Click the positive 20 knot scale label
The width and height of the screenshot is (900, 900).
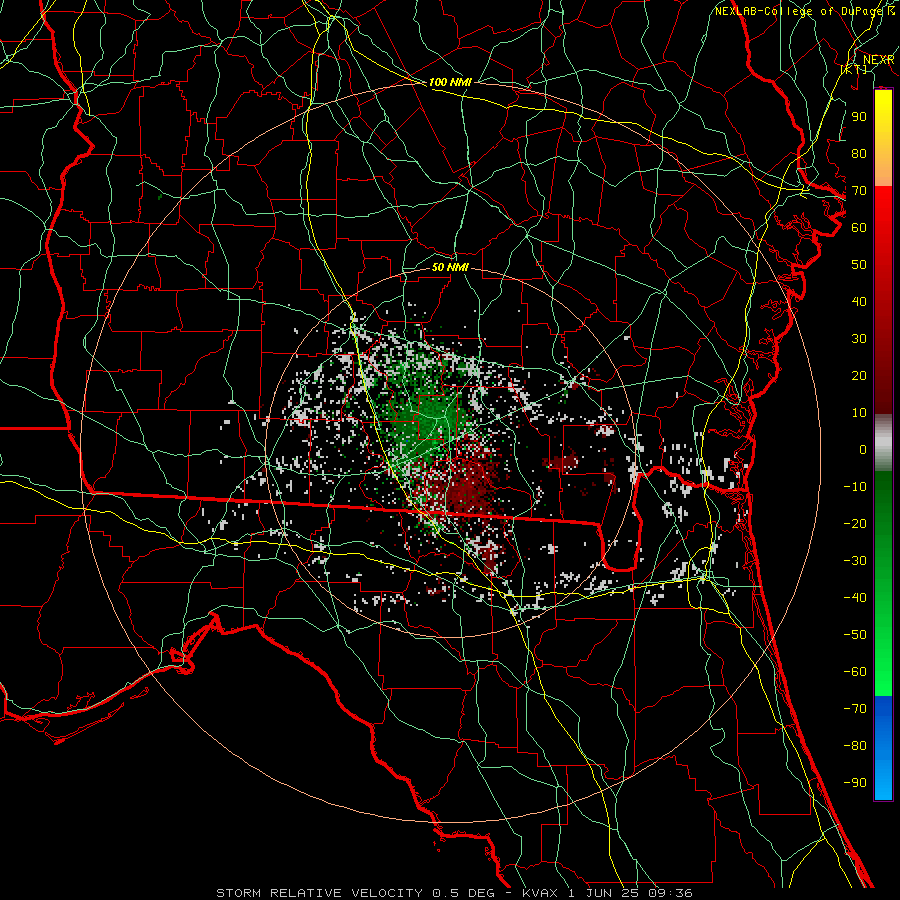pyautogui.click(x=859, y=375)
